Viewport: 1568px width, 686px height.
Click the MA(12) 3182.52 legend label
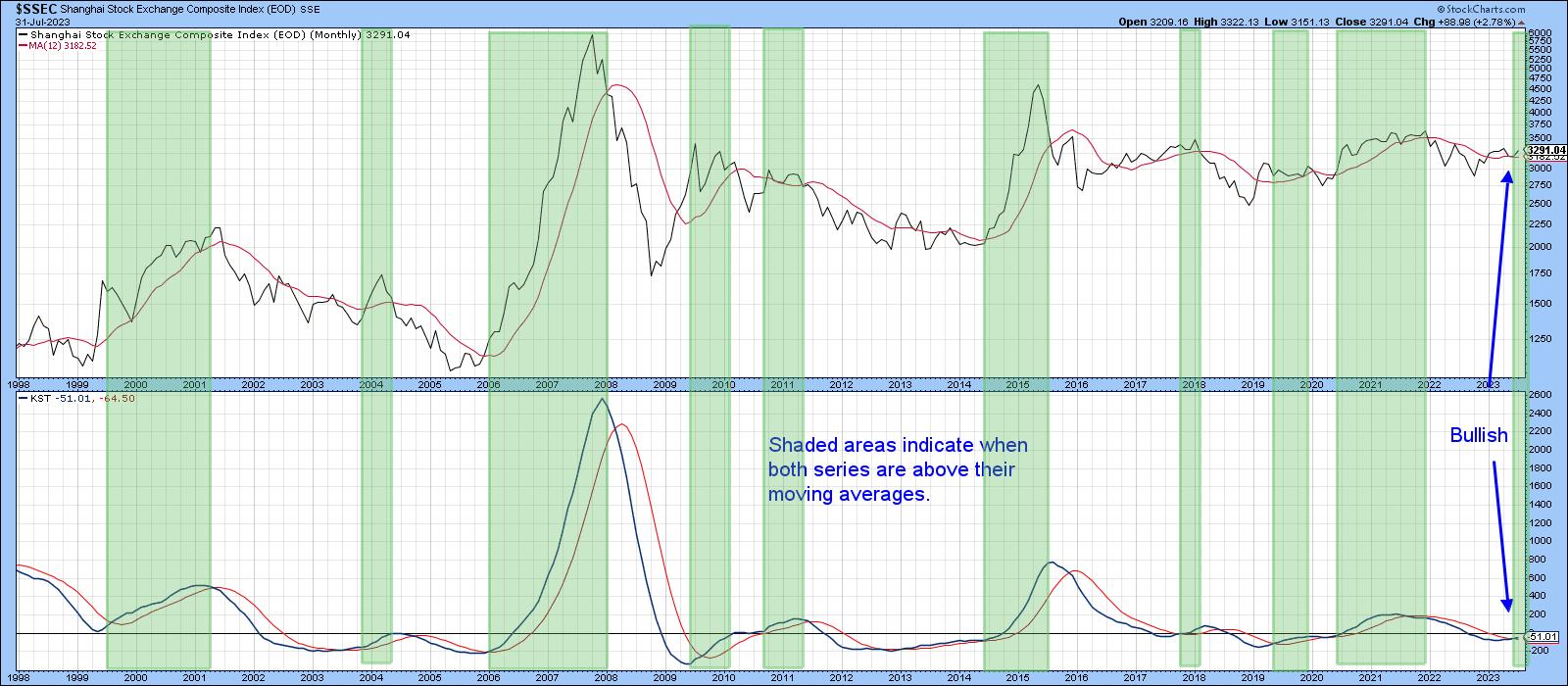click(x=73, y=44)
